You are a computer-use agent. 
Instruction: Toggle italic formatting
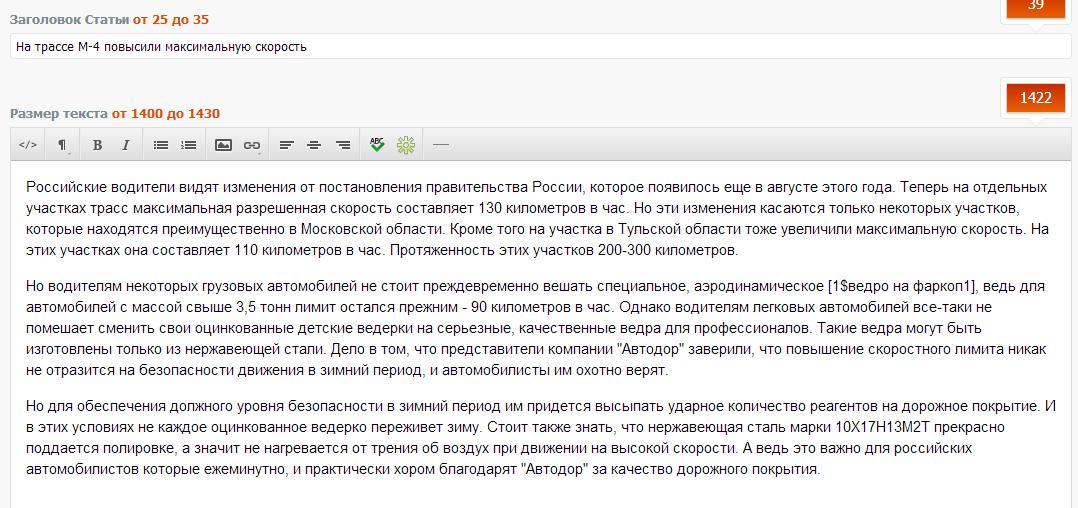coord(126,145)
